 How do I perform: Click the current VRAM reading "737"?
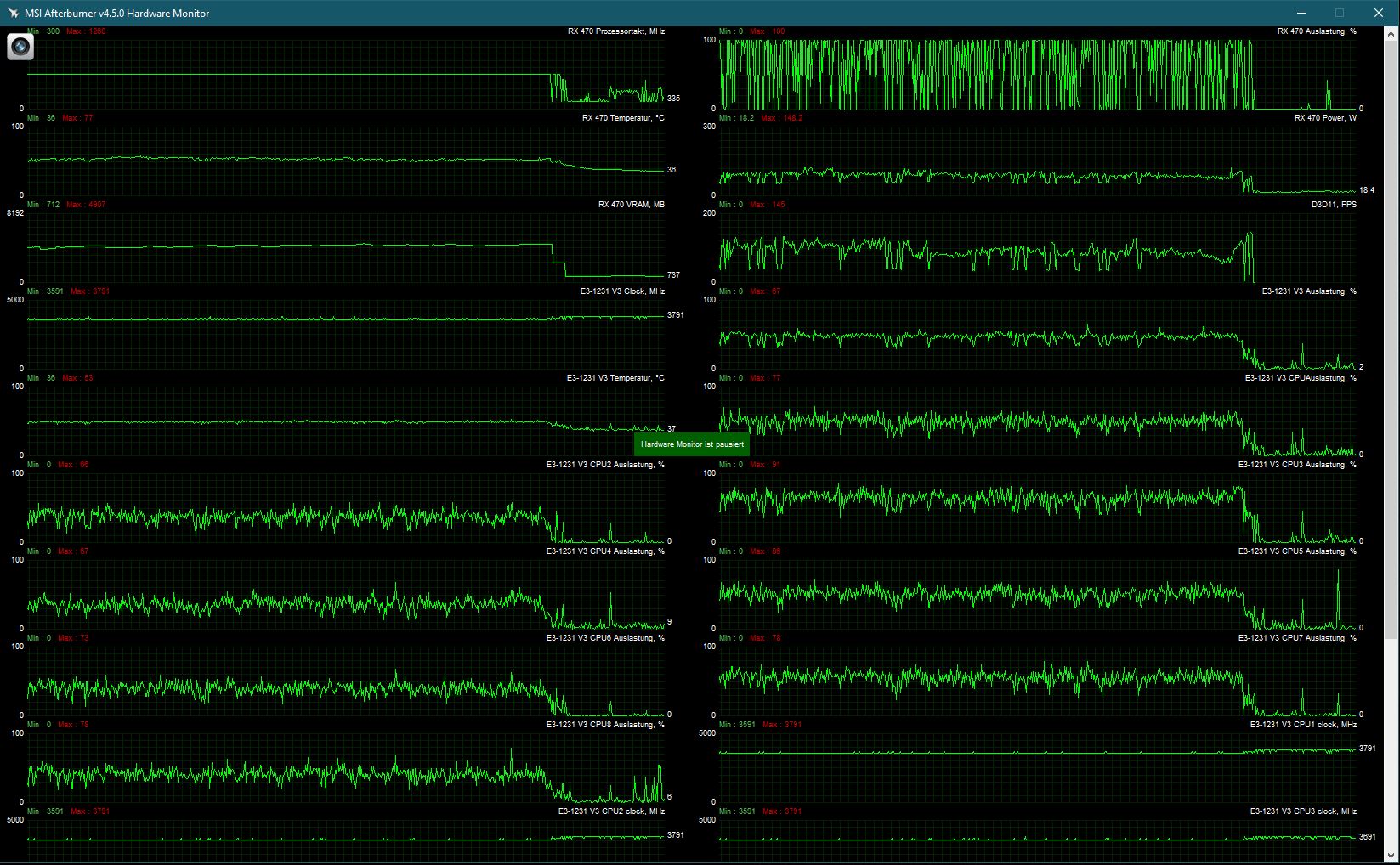[x=673, y=275]
